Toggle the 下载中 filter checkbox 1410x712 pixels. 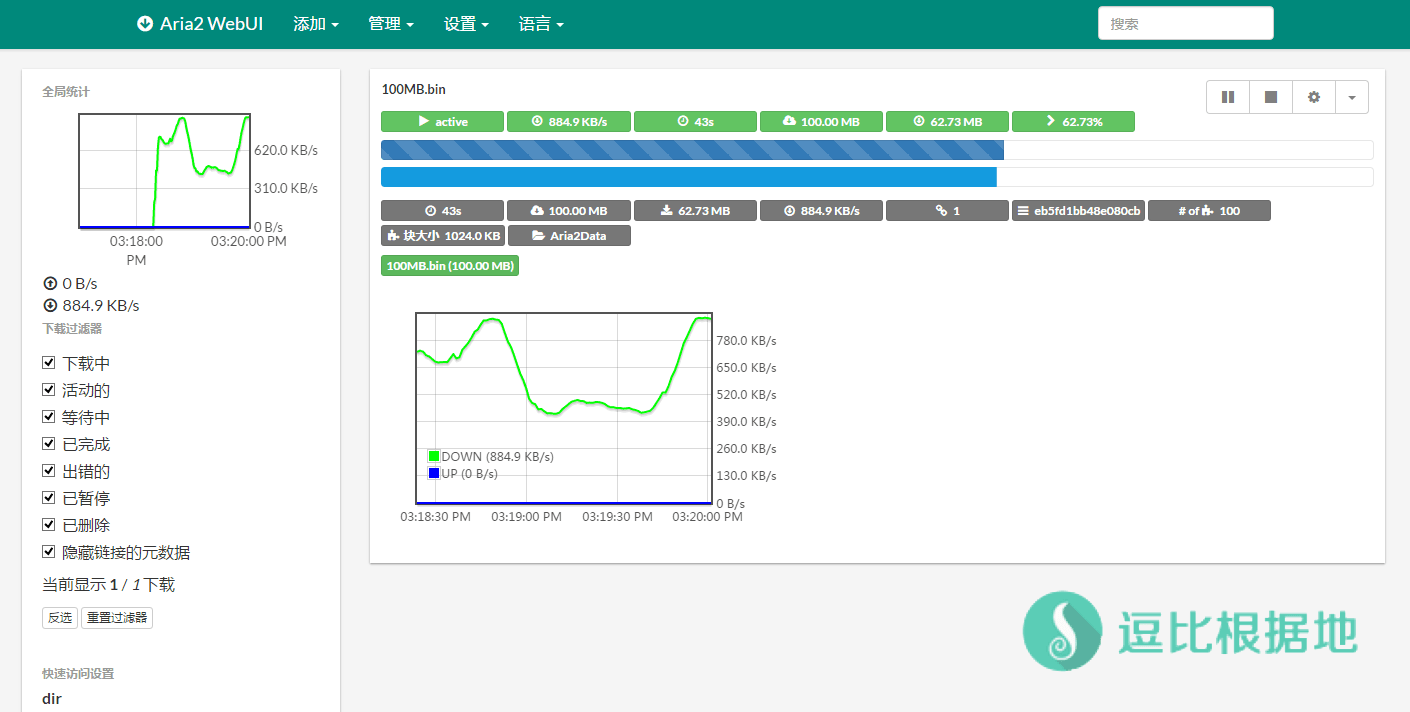(x=48, y=363)
